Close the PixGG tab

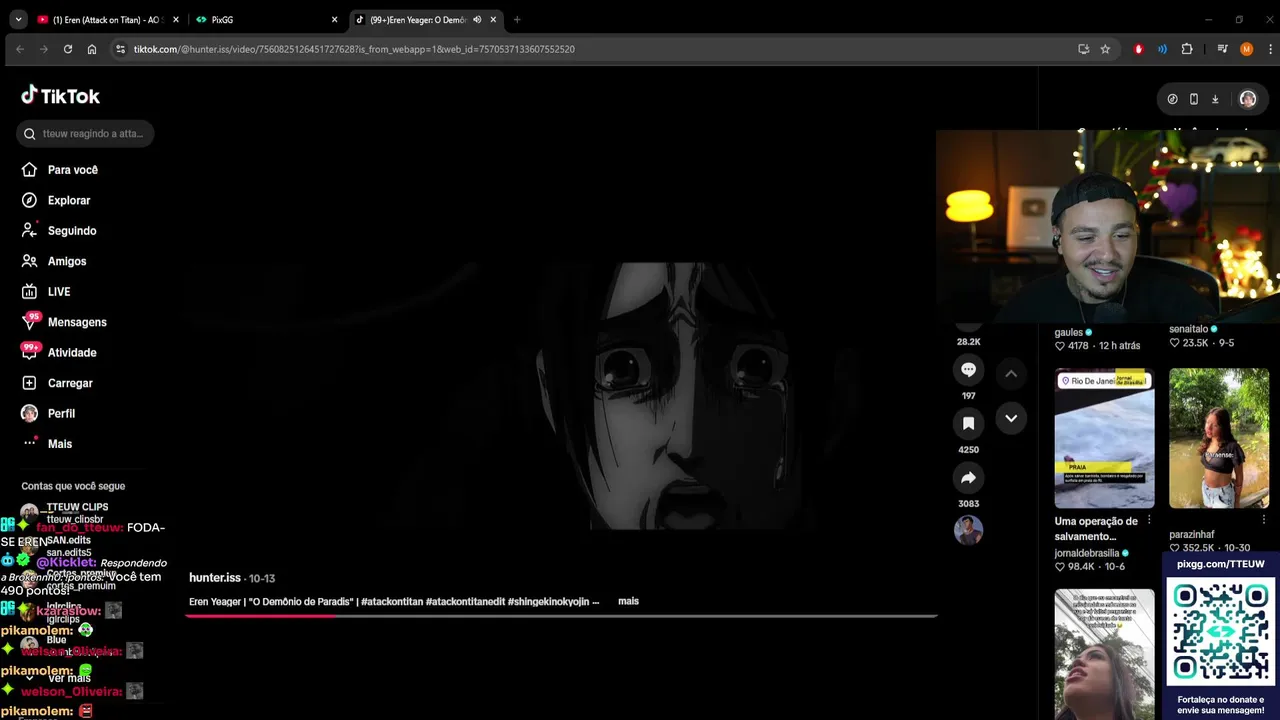coord(334,20)
